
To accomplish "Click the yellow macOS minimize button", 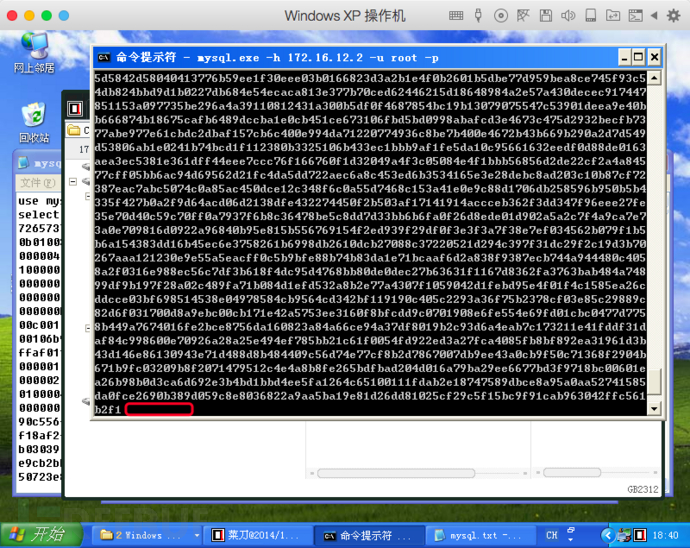I will pos(29,15).
